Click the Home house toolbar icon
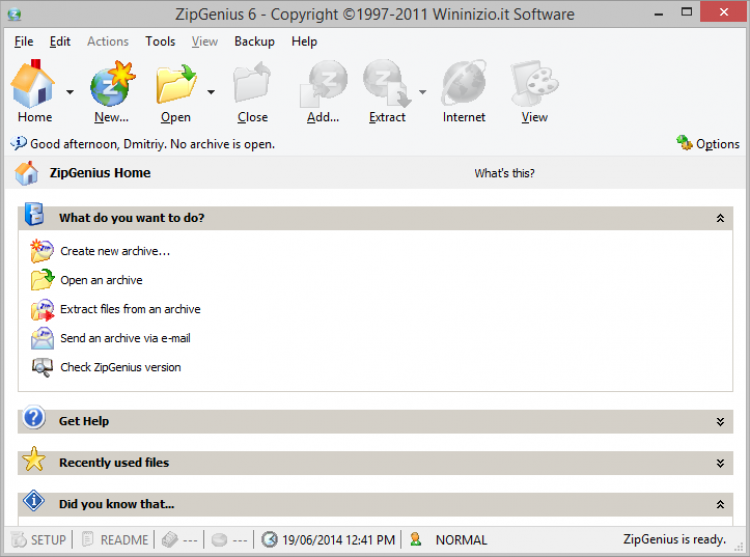The width and height of the screenshot is (750, 557). [x=33, y=84]
